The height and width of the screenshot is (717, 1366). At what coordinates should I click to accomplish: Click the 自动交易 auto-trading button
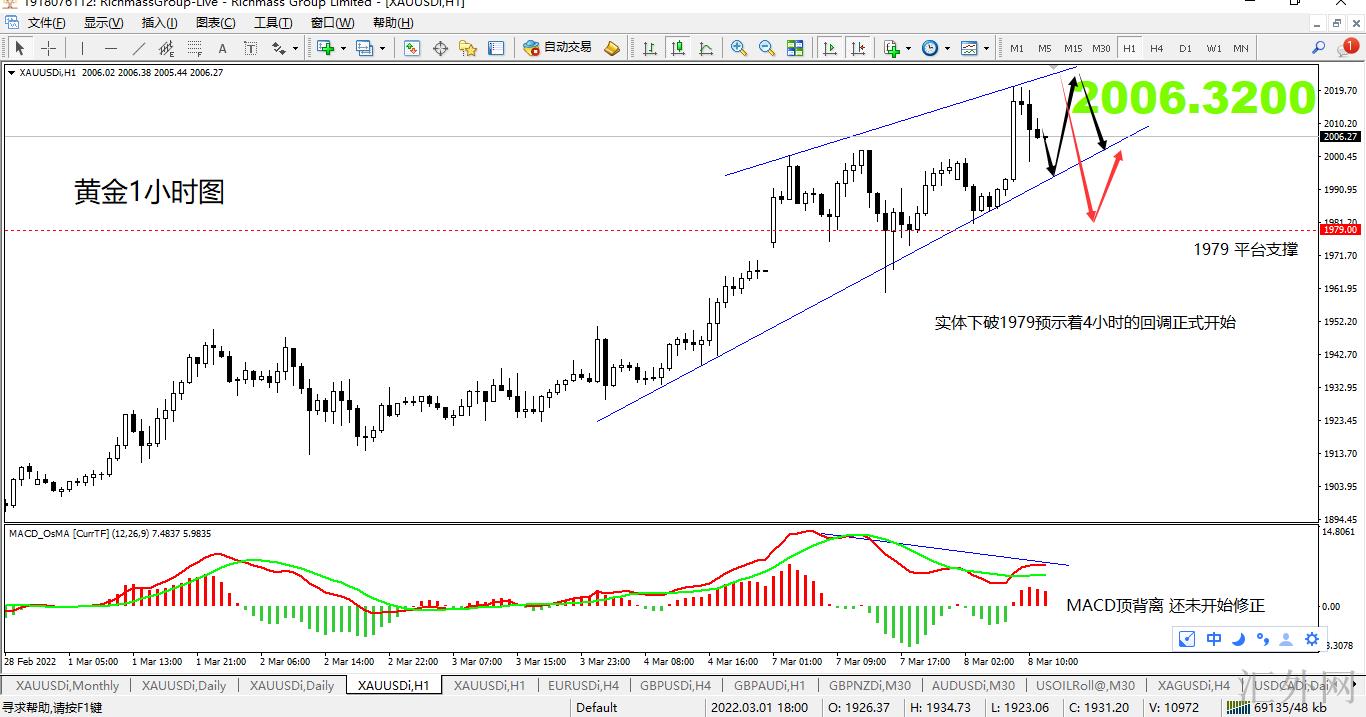pyautogui.click(x=558, y=48)
